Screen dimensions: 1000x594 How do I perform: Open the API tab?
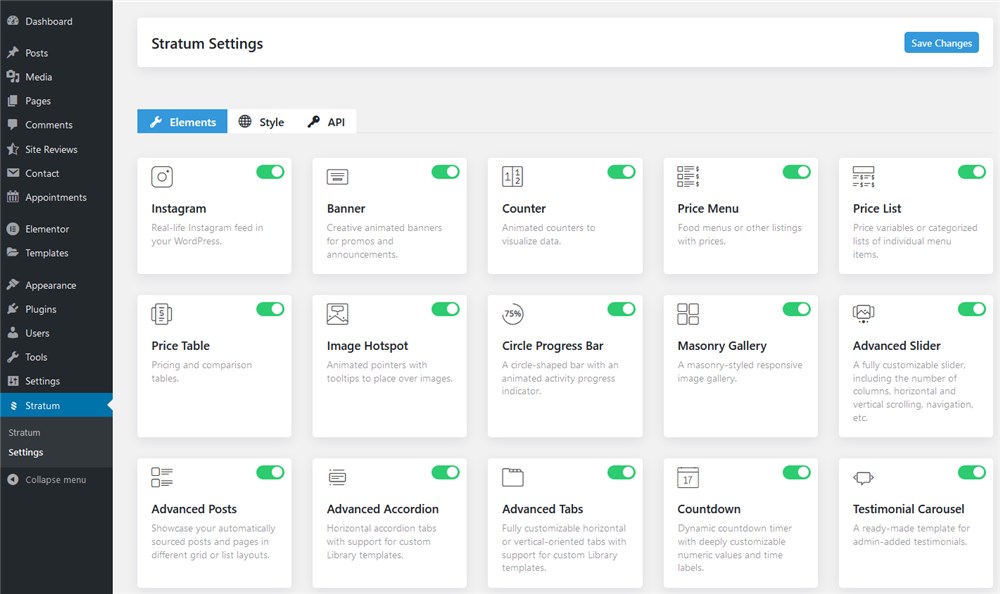[327, 122]
